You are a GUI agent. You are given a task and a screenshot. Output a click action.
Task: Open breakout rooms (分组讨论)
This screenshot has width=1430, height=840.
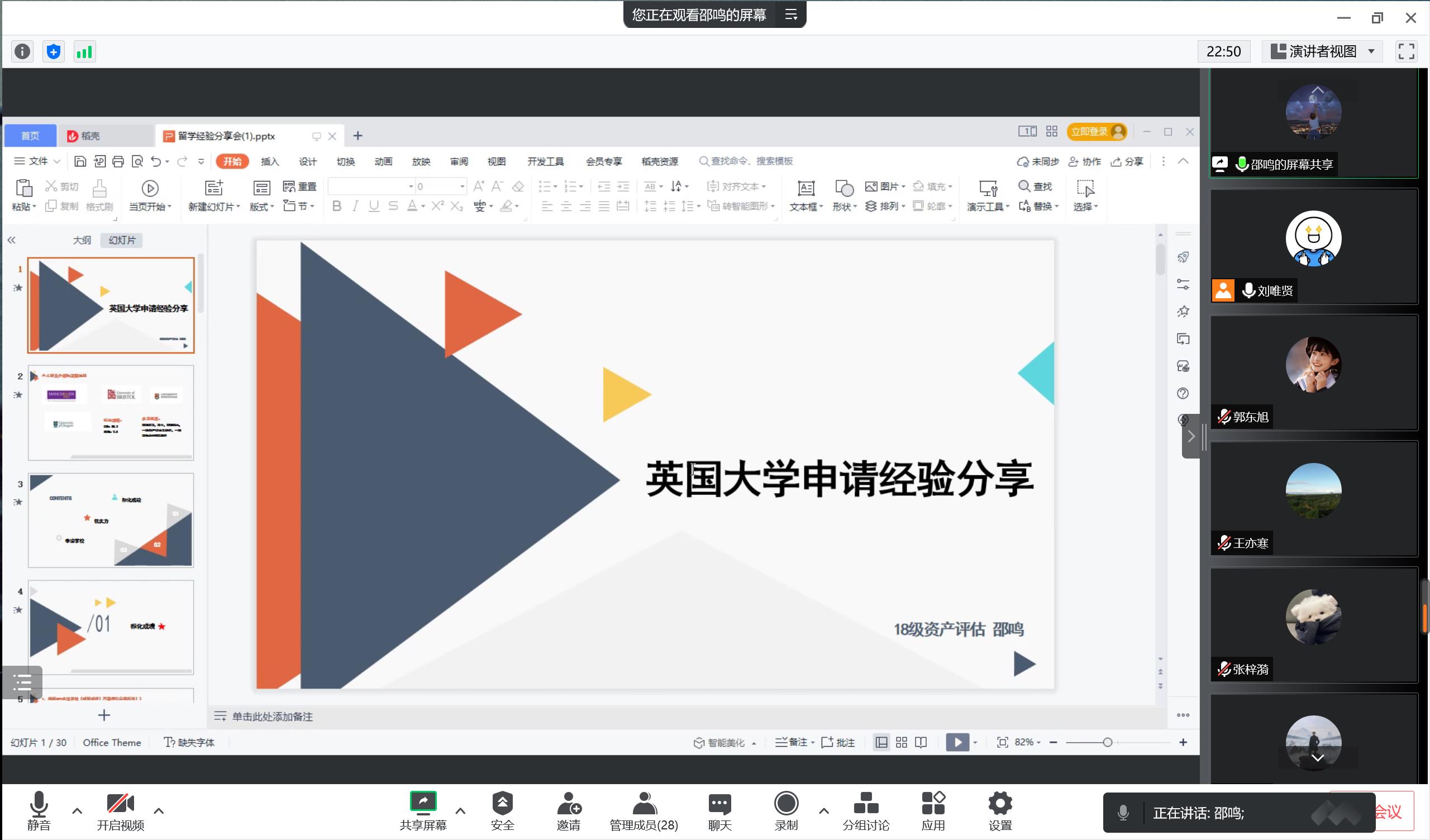click(865, 804)
